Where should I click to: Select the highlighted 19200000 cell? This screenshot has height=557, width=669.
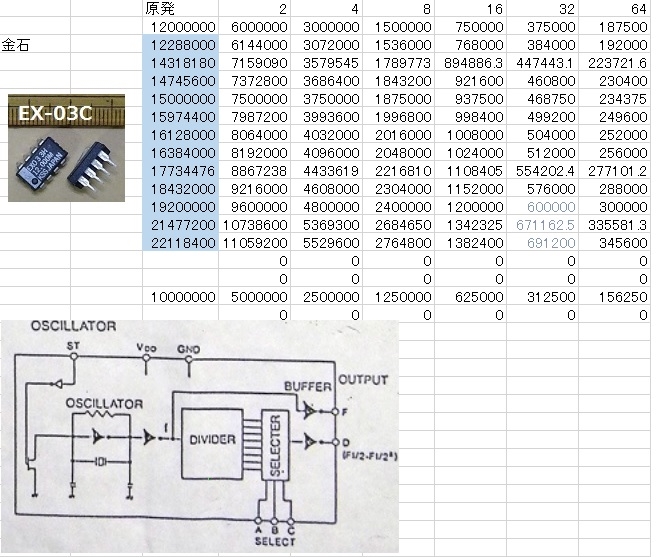[x=180, y=207]
